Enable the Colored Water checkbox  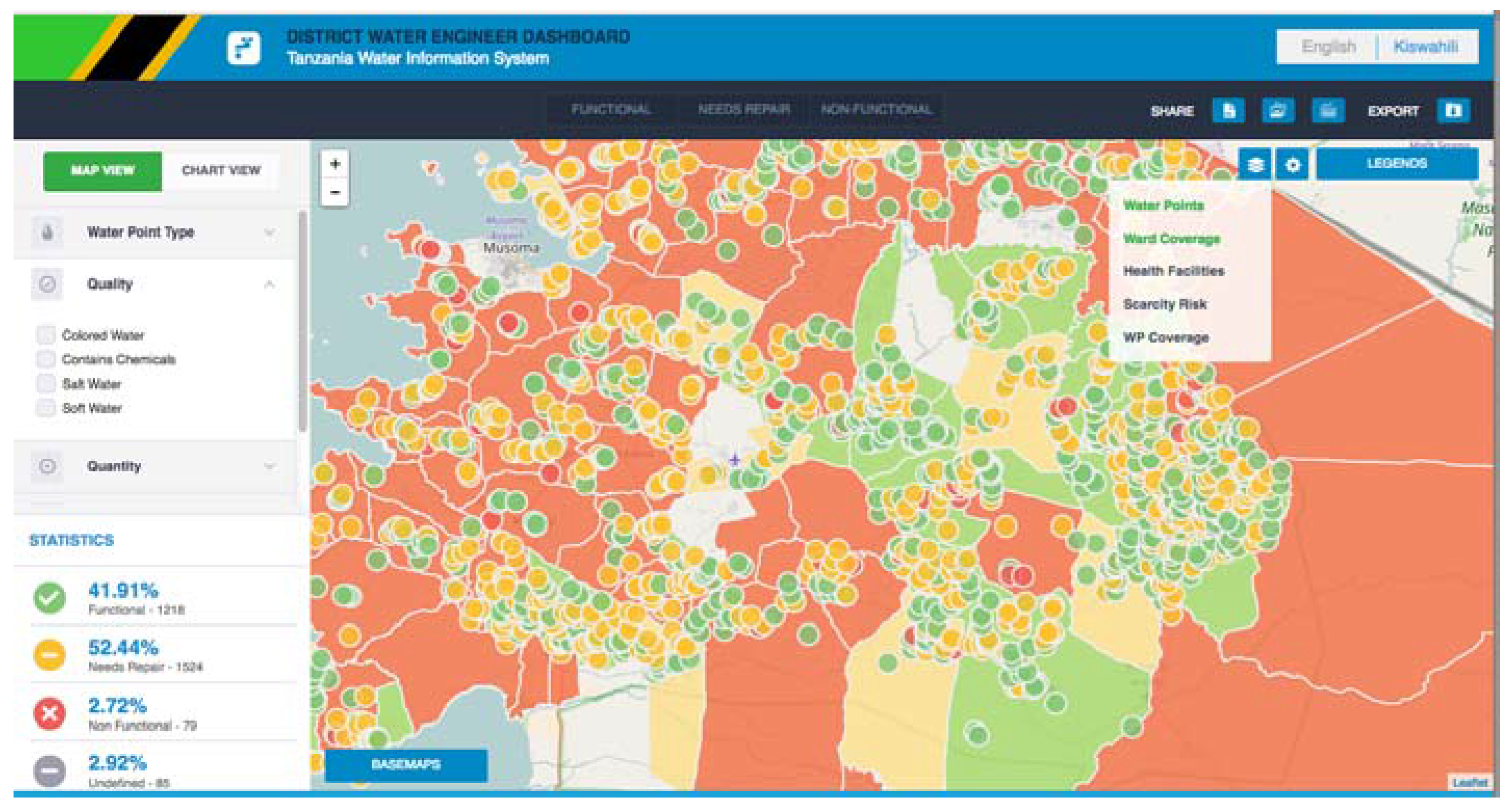pos(46,335)
